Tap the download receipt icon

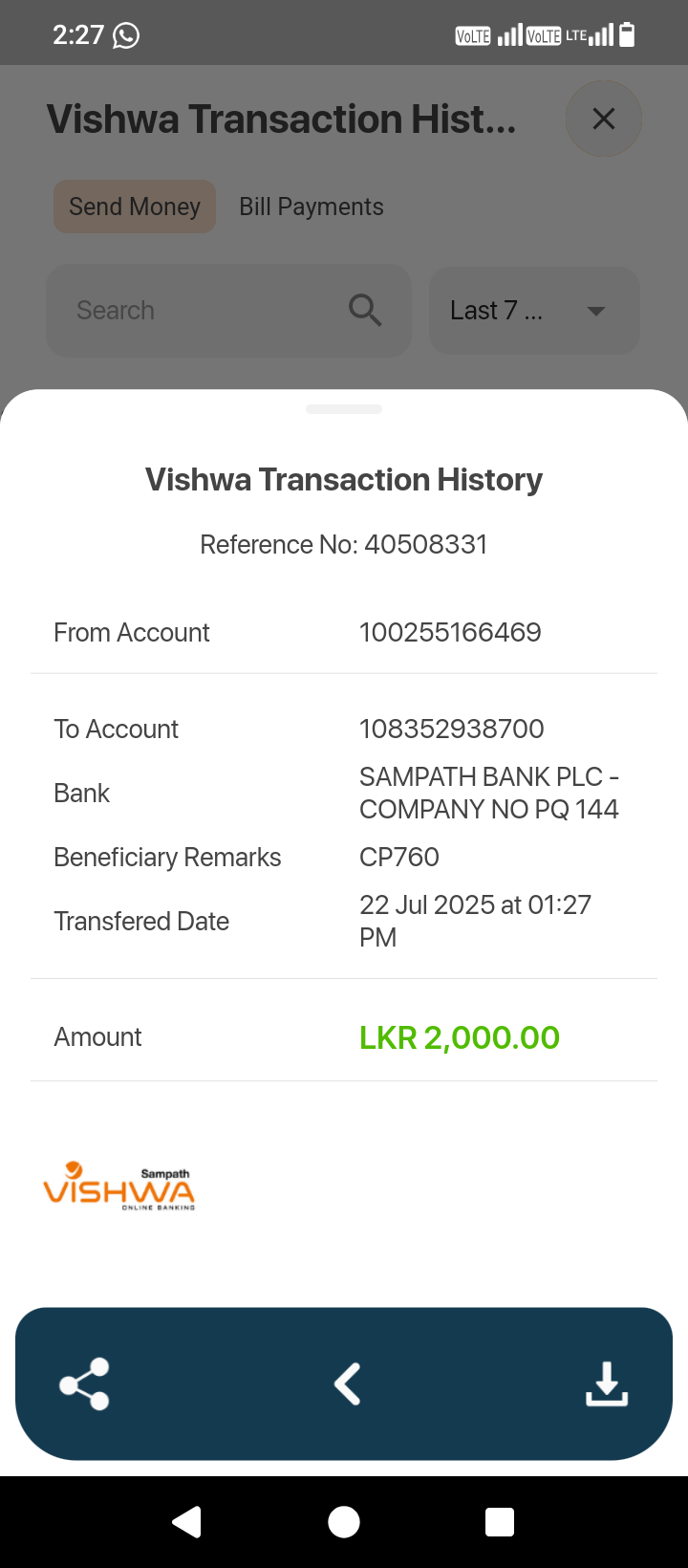coord(607,1383)
